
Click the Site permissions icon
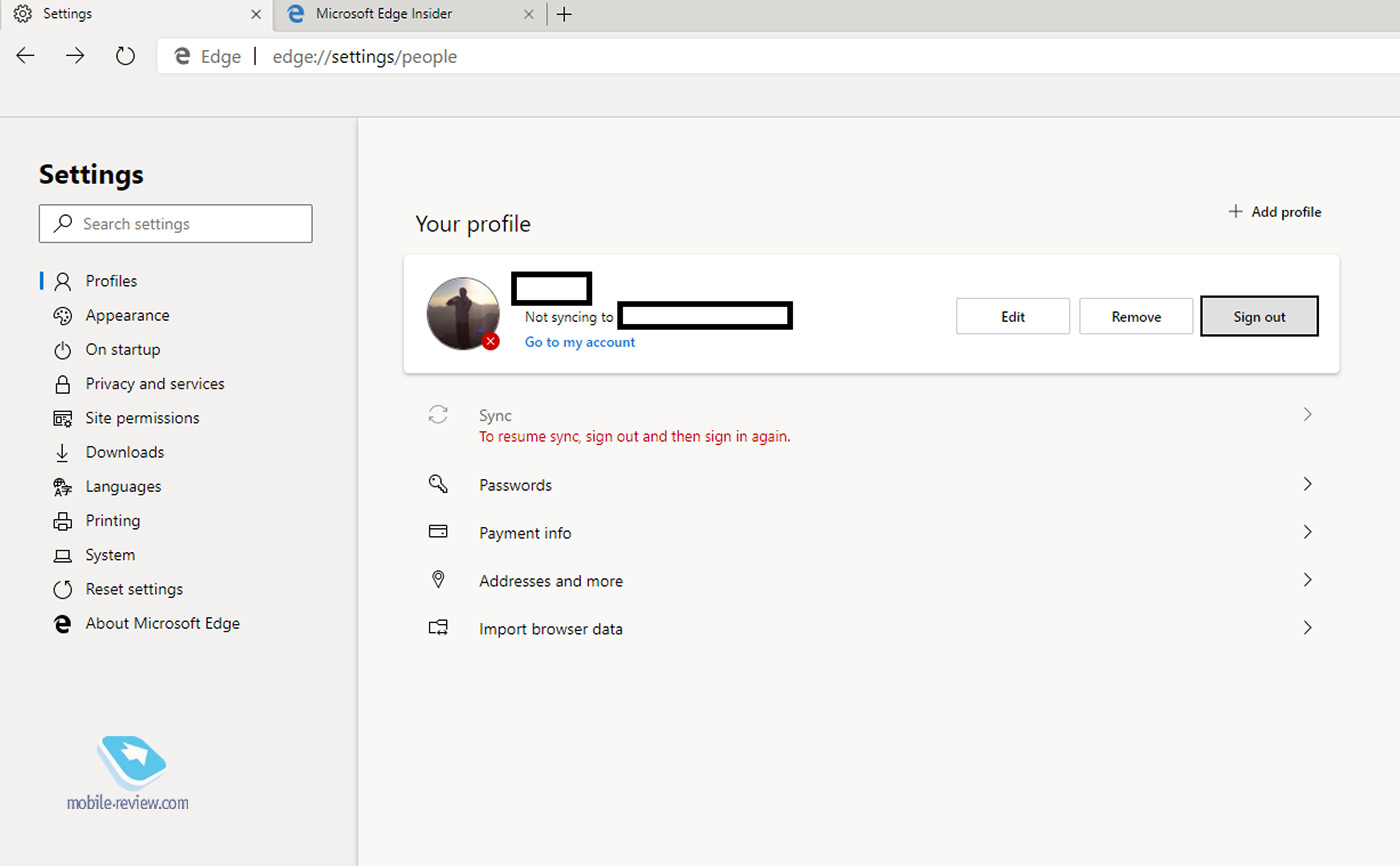(63, 418)
